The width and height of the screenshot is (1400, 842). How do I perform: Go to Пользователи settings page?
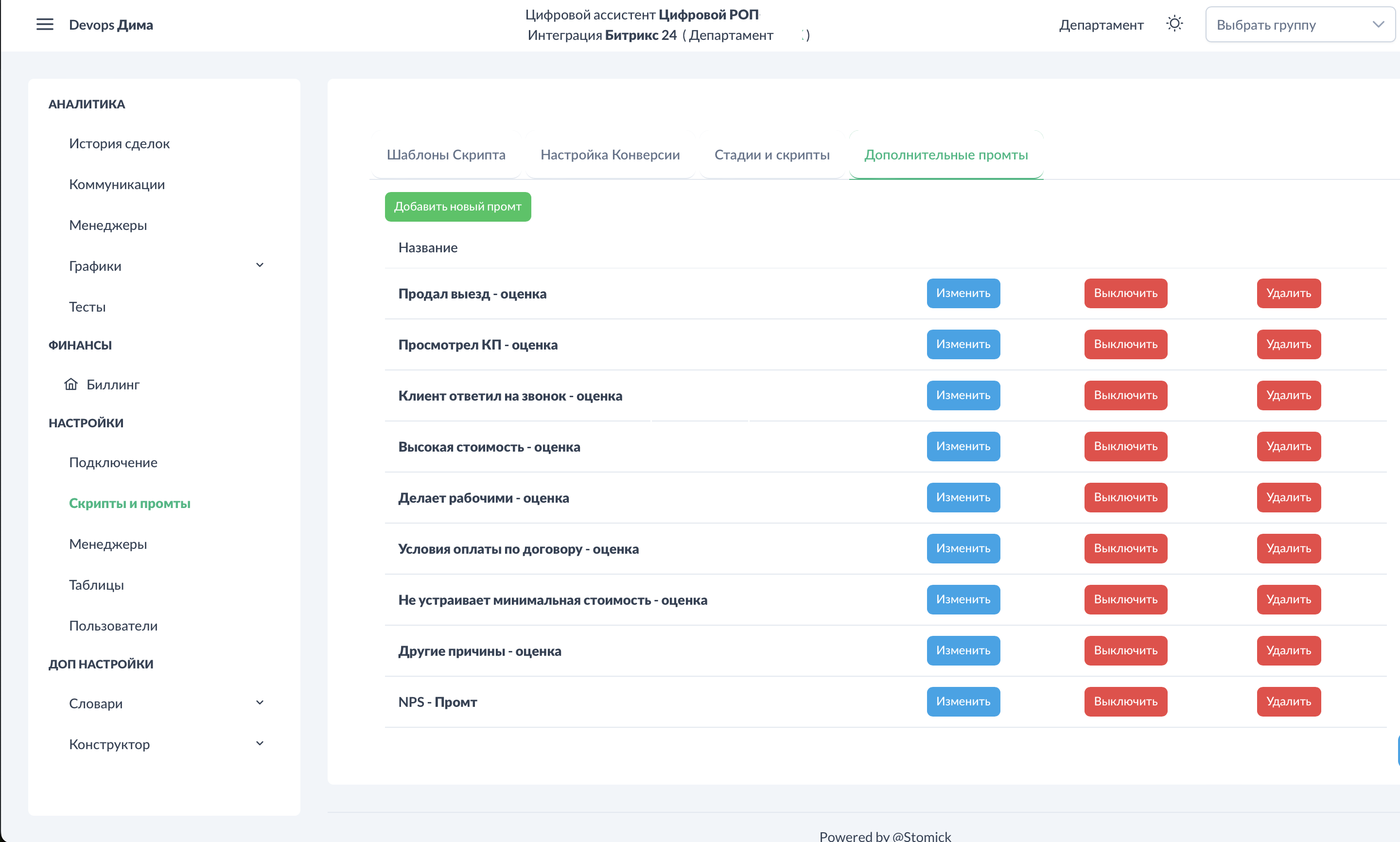coord(113,625)
